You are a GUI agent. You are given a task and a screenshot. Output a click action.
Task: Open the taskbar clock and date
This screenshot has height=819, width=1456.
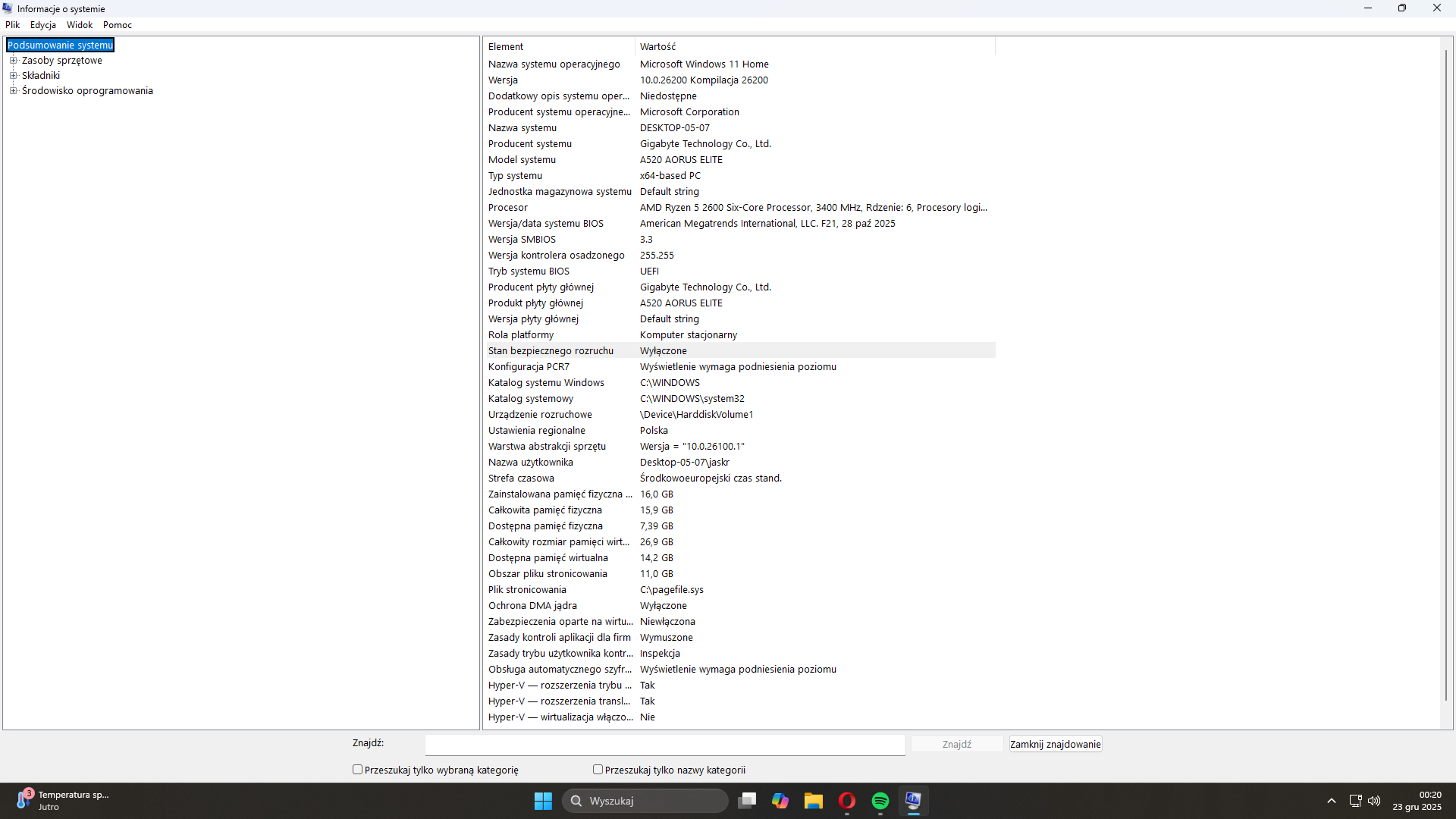pos(1417,801)
